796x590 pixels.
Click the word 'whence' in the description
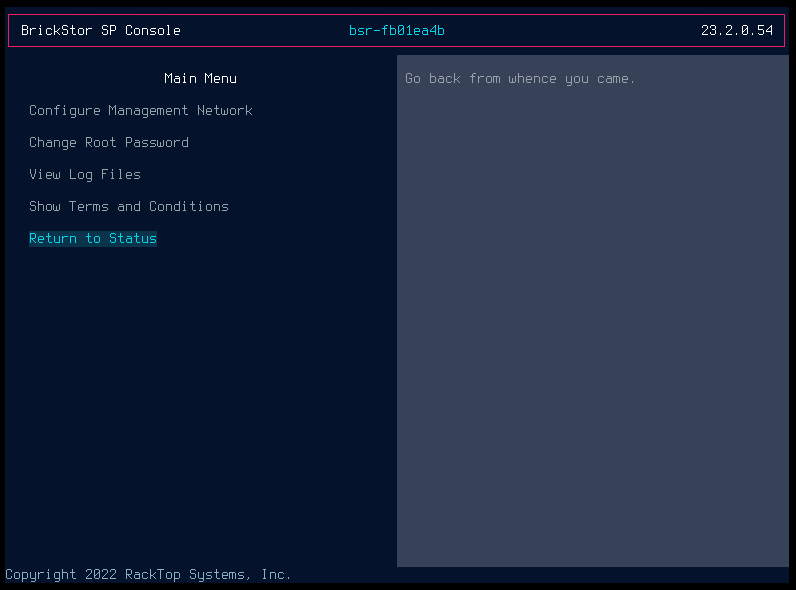[531, 78]
